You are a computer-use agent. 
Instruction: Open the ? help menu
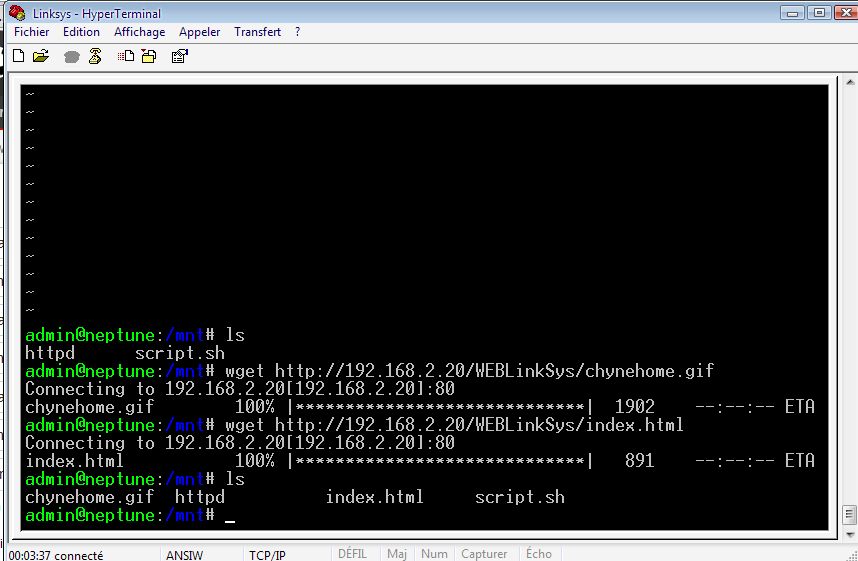[x=297, y=32]
